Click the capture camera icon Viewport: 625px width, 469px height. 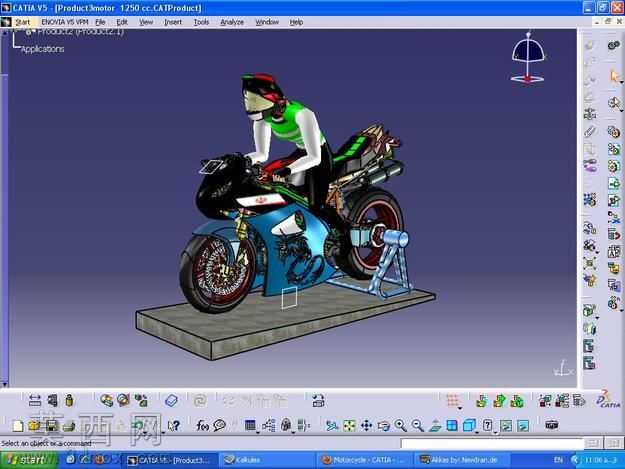click(x=551, y=425)
